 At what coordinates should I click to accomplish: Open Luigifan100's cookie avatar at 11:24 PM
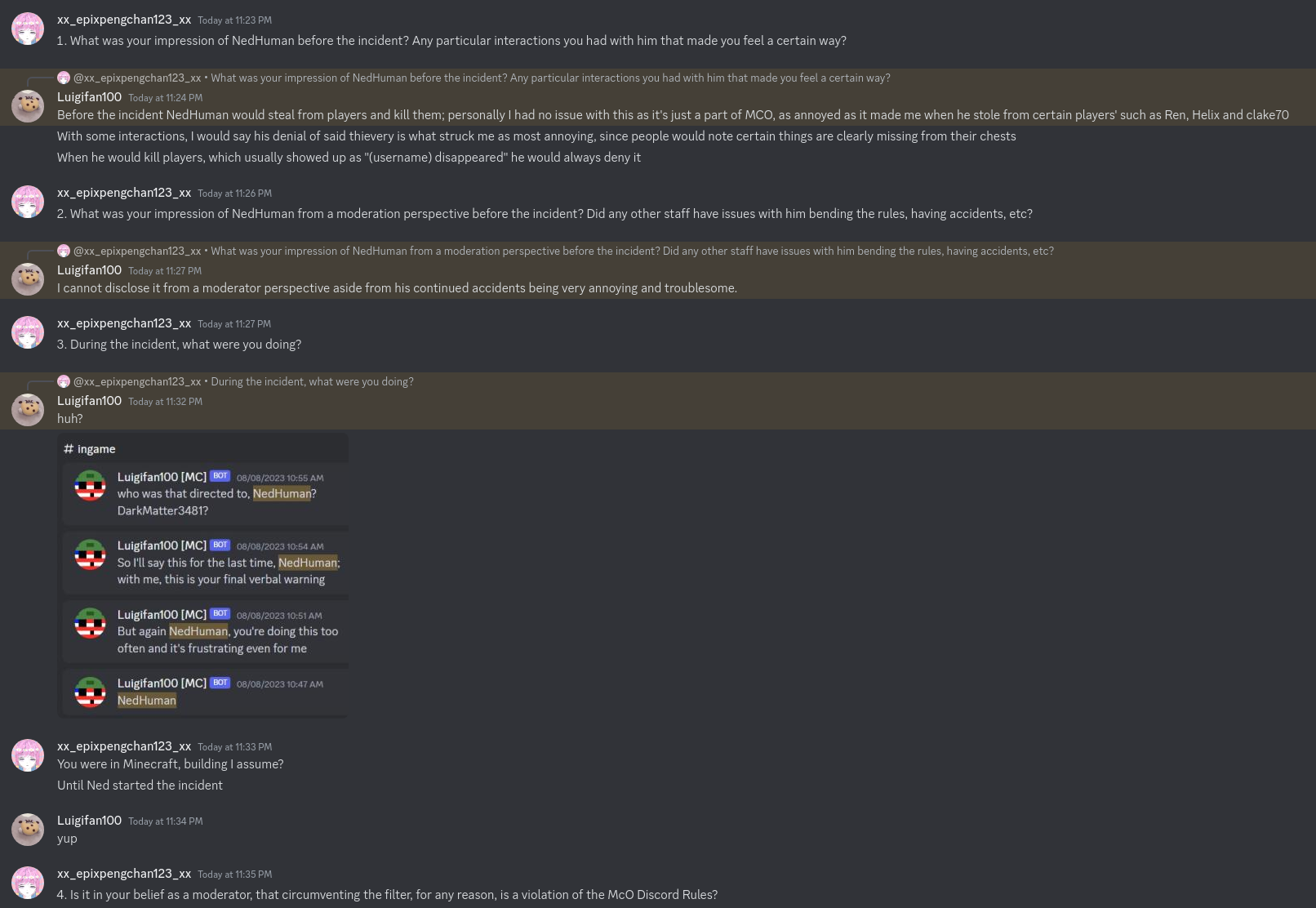27,106
